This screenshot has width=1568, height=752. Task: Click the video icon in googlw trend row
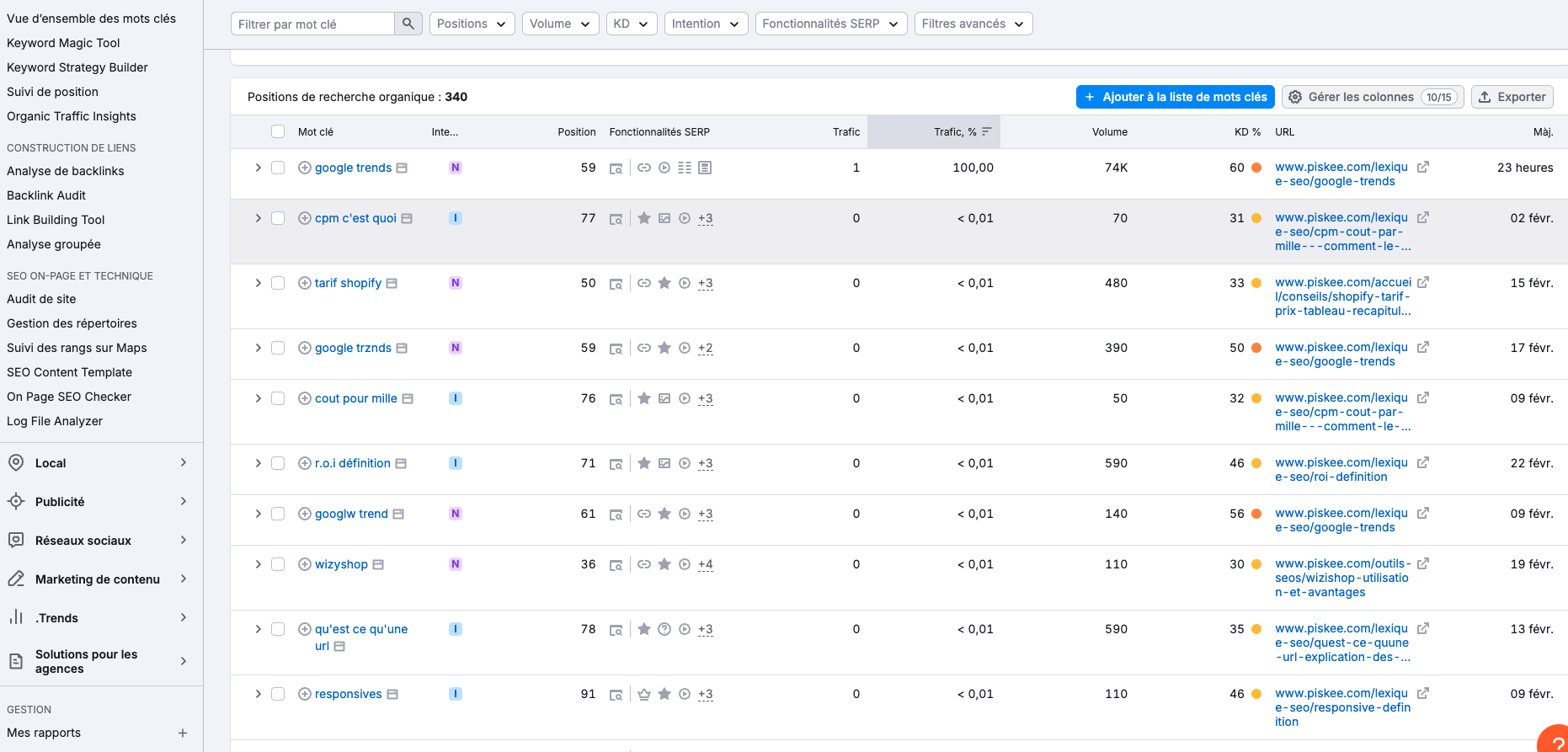point(685,514)
